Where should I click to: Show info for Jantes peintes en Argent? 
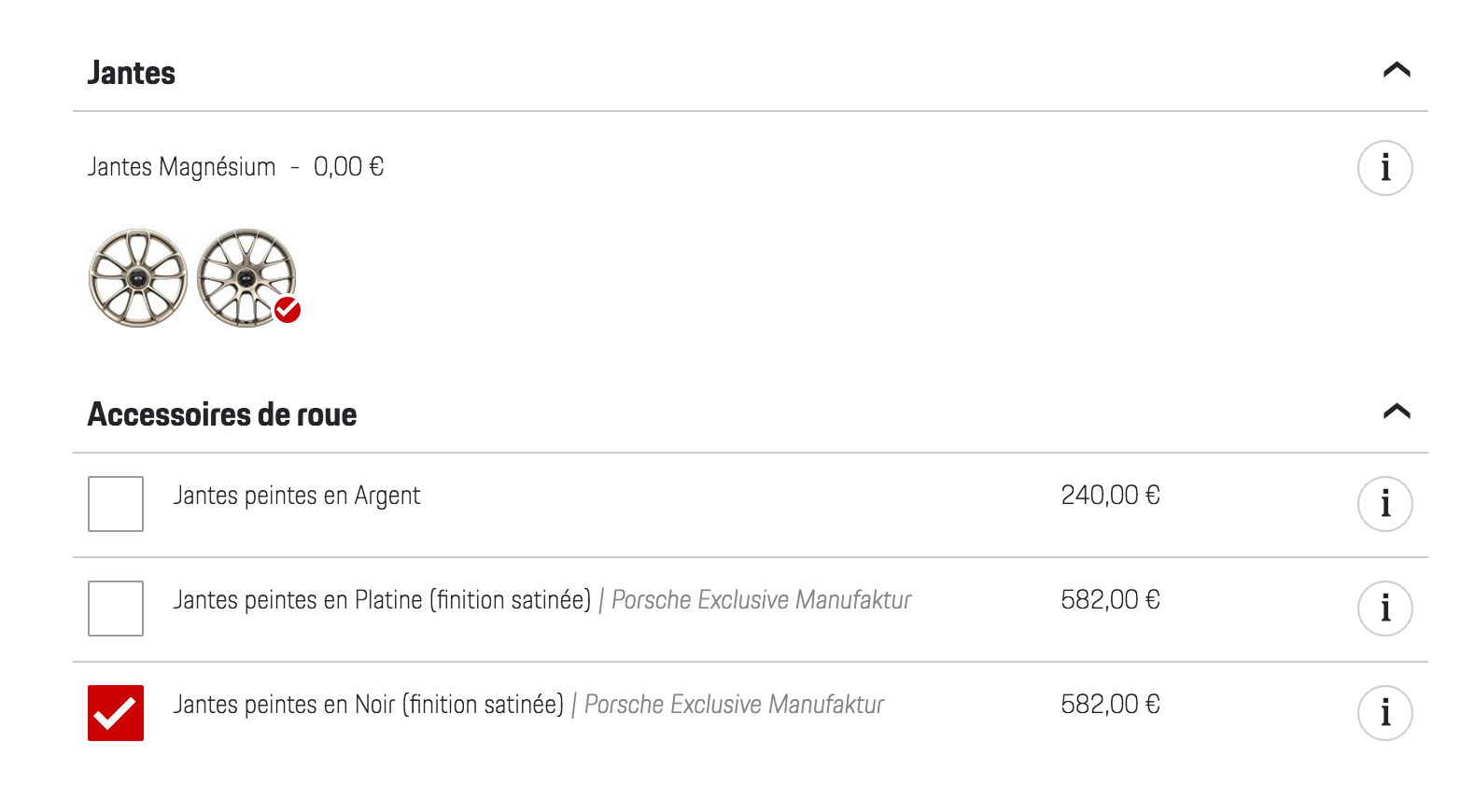(x=1384, y=504)
